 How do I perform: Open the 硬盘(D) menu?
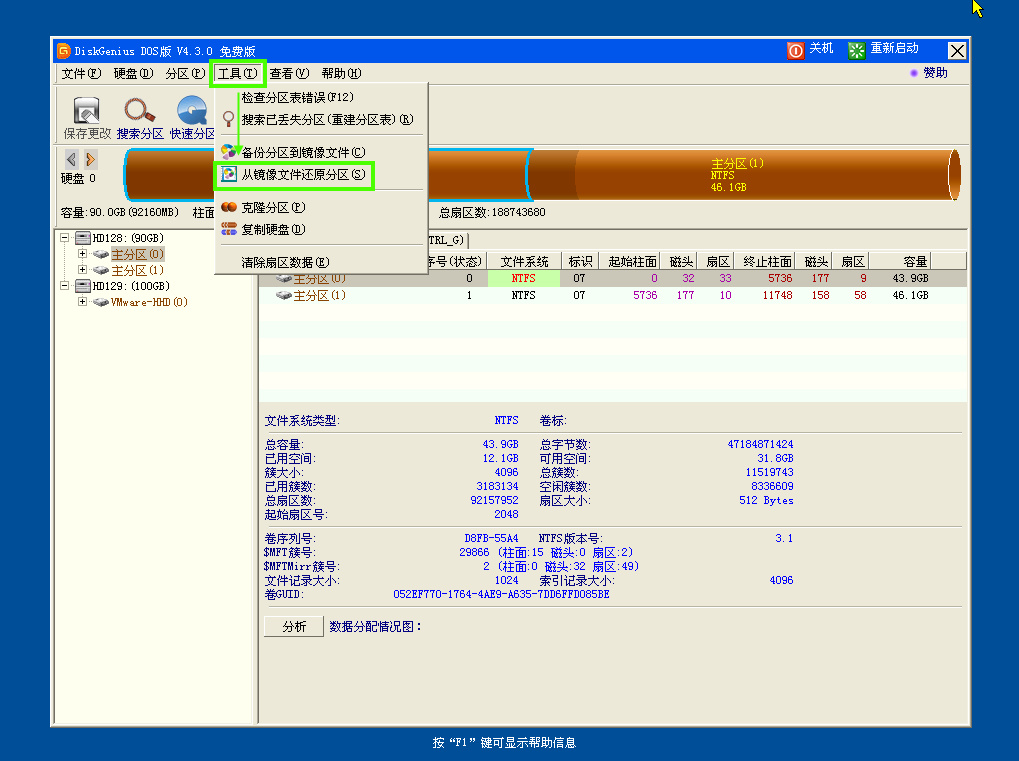click(133, 73)
